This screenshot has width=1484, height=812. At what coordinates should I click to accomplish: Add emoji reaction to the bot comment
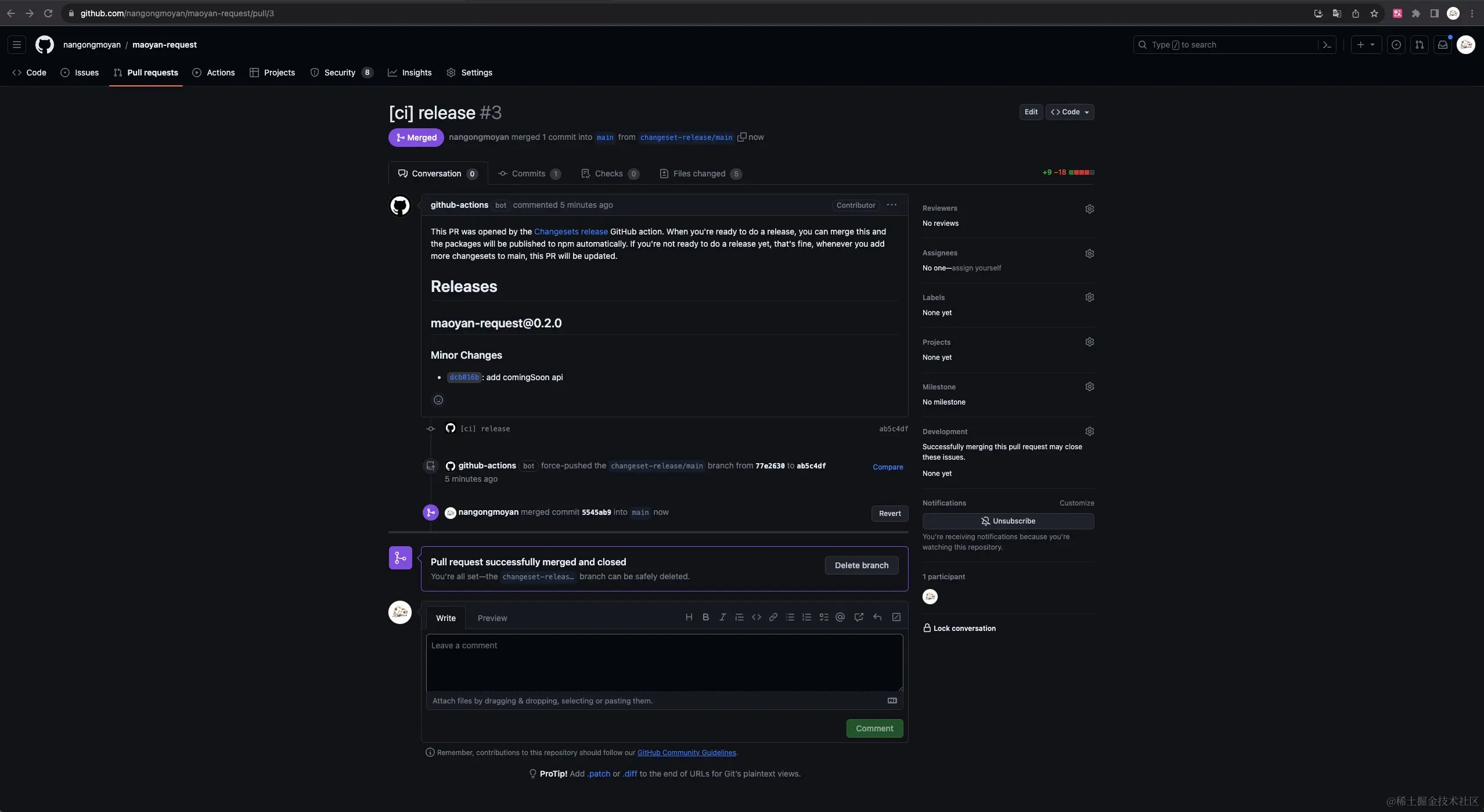coord(438,400)
